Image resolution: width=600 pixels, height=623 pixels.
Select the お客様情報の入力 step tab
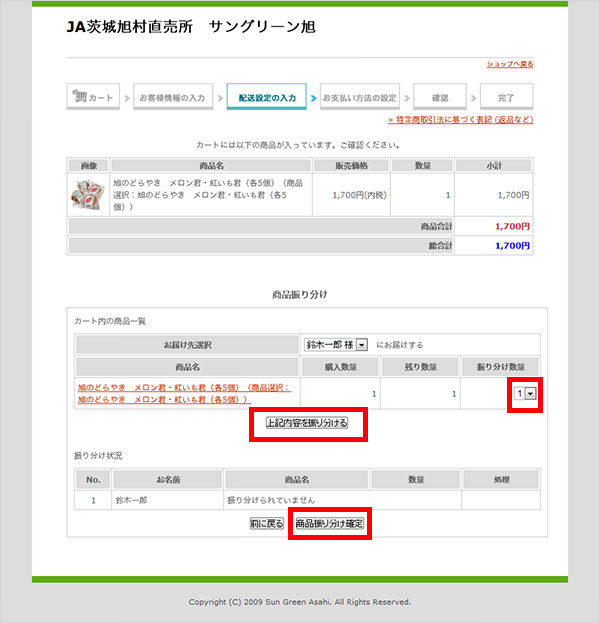tap(171, 98)
